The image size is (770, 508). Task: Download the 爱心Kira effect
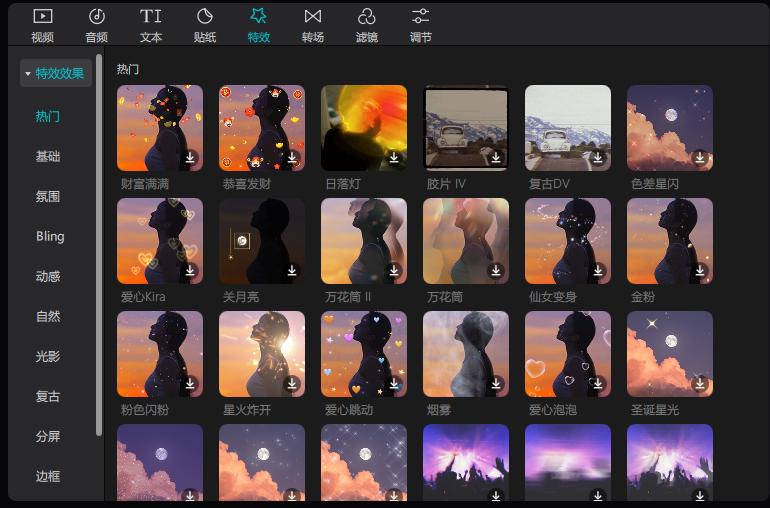190,271
